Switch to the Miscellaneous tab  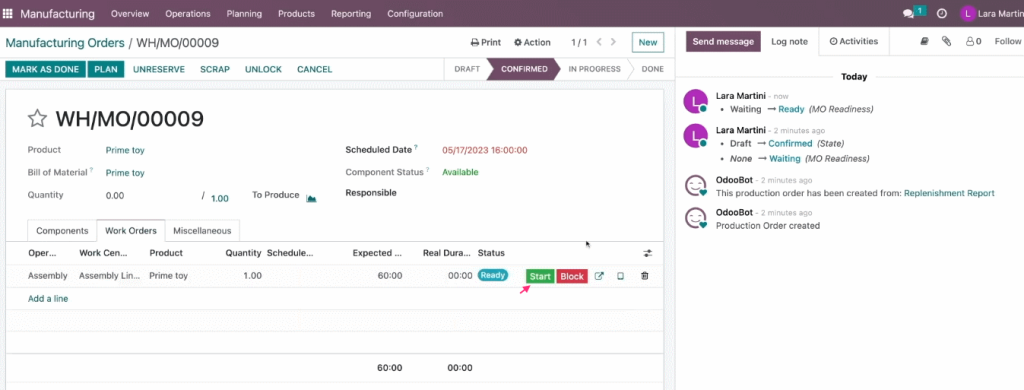coord(202,231)
